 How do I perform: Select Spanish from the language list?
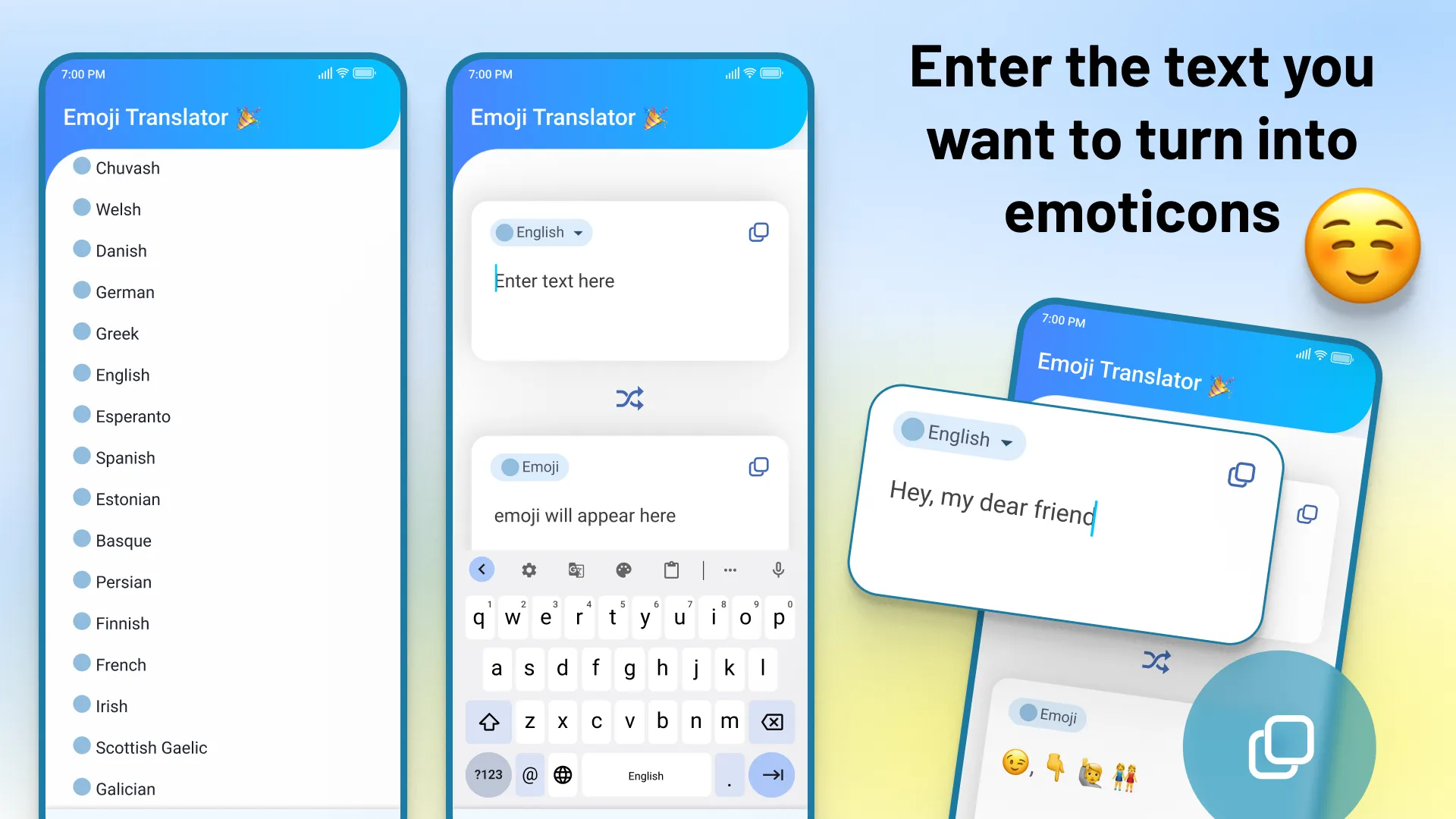[x=126, y=457]
